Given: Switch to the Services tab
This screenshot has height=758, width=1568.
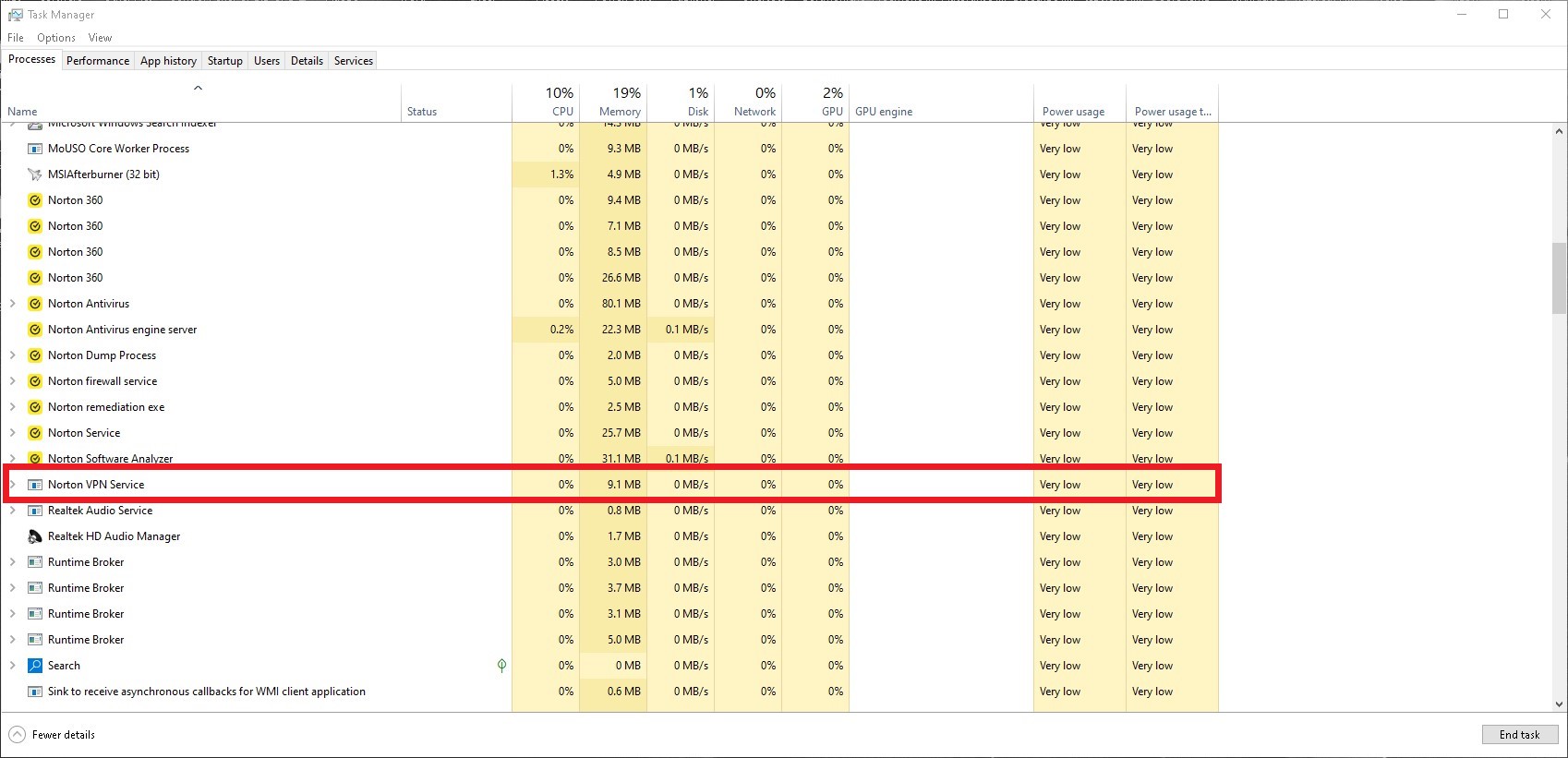Looking at the screenshot, I should tap(354, 61).
